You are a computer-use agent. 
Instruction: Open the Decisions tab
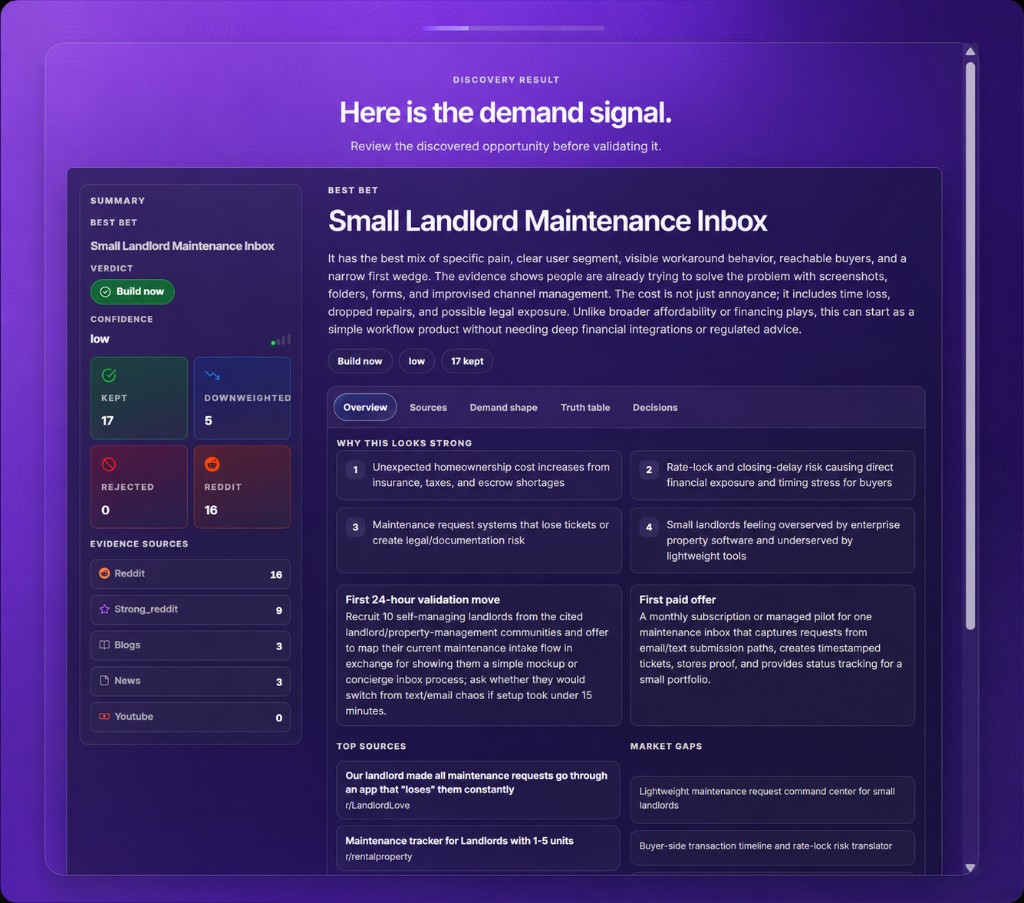[x=655, y=407]
